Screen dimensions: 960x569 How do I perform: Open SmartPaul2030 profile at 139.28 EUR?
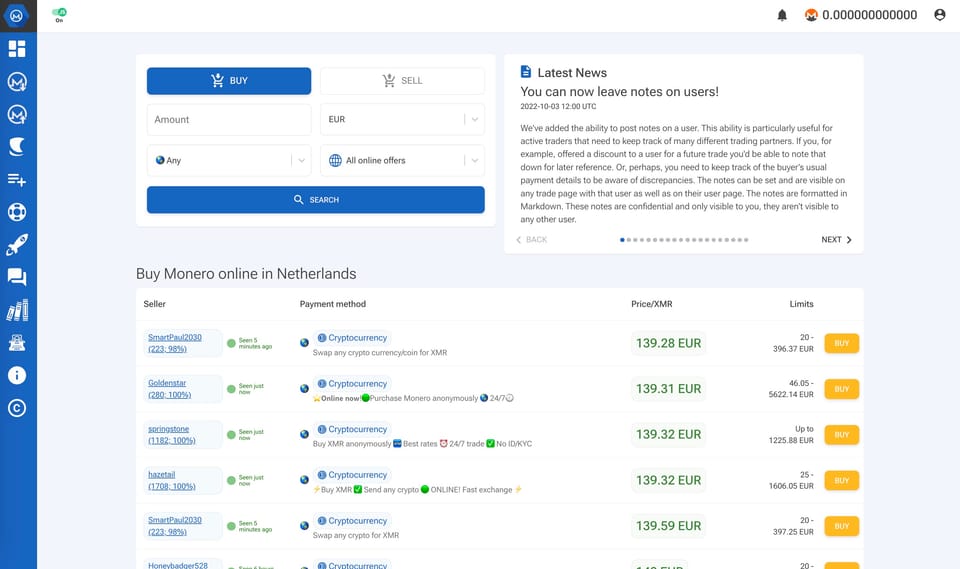(x=174, y=343)
